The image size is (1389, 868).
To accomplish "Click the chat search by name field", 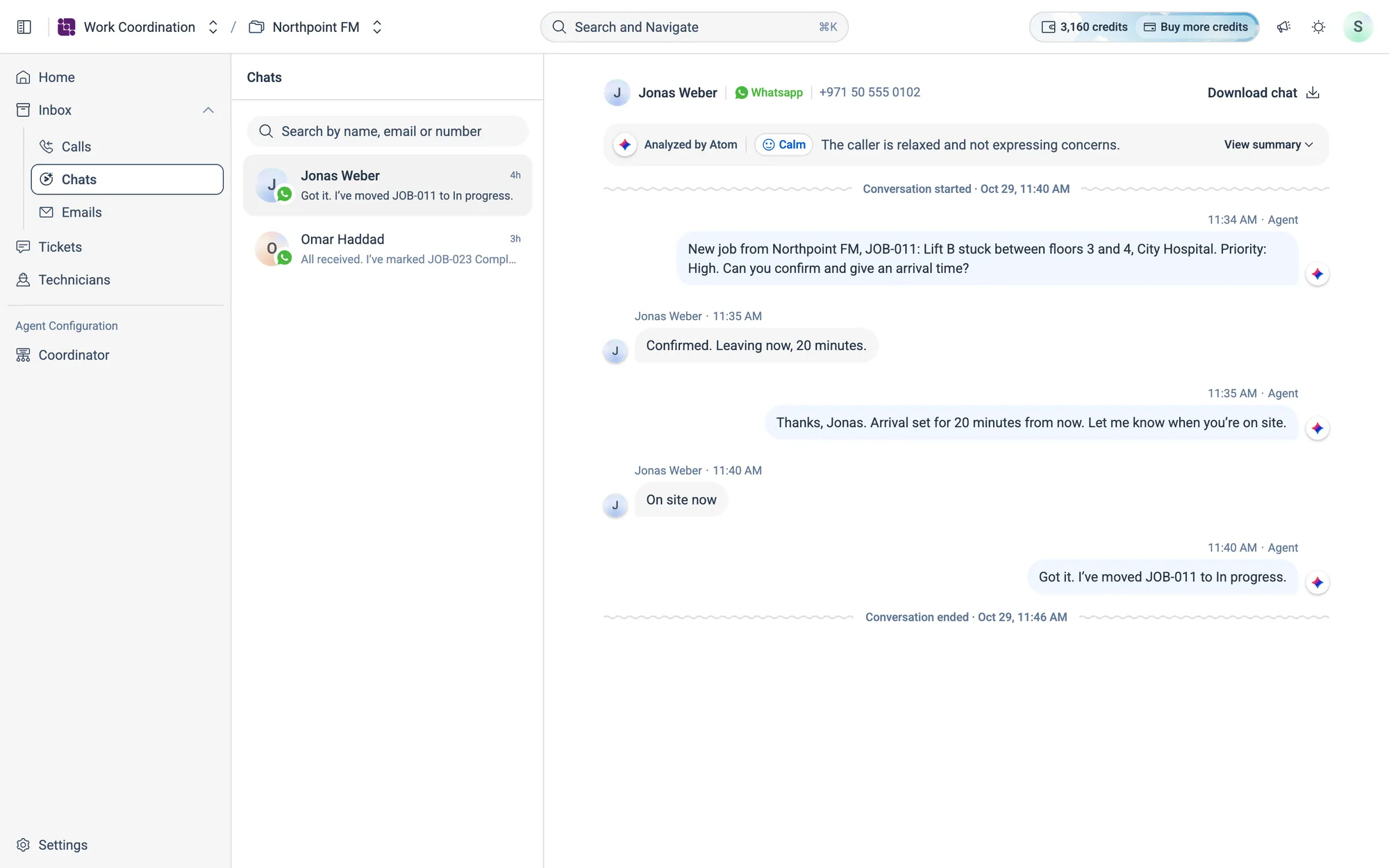I will [388, 131].
